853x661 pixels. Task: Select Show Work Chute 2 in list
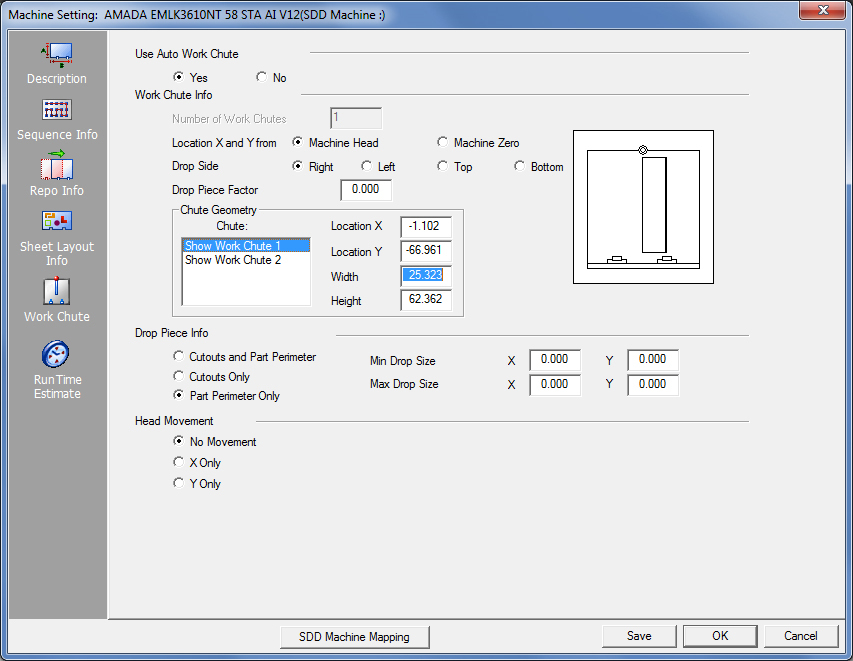(246, 260)
